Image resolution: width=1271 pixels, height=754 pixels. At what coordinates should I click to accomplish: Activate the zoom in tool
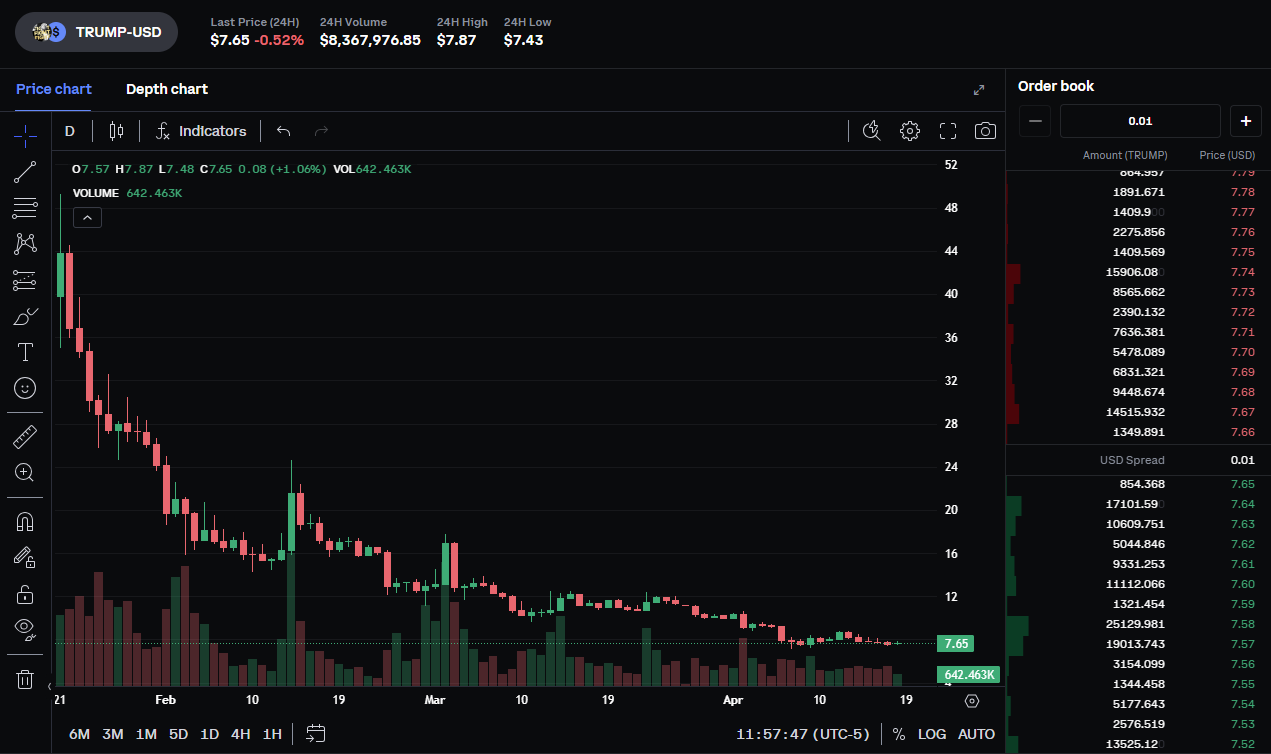pos(25,473)
